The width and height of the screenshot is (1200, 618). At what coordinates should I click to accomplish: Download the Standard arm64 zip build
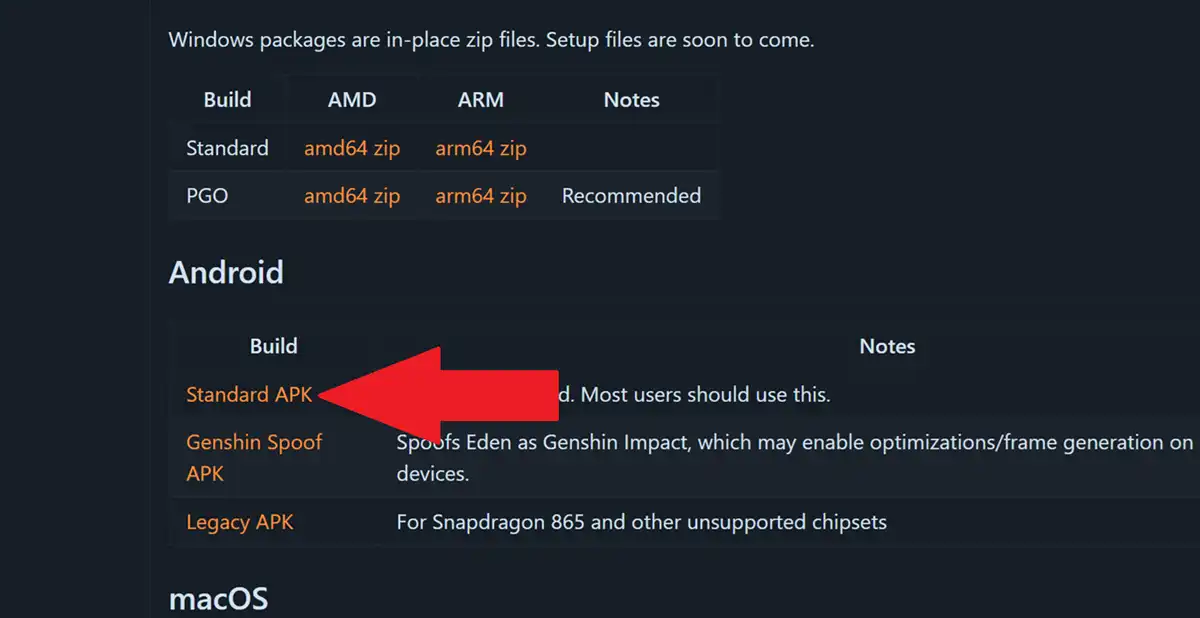[481, 147]
